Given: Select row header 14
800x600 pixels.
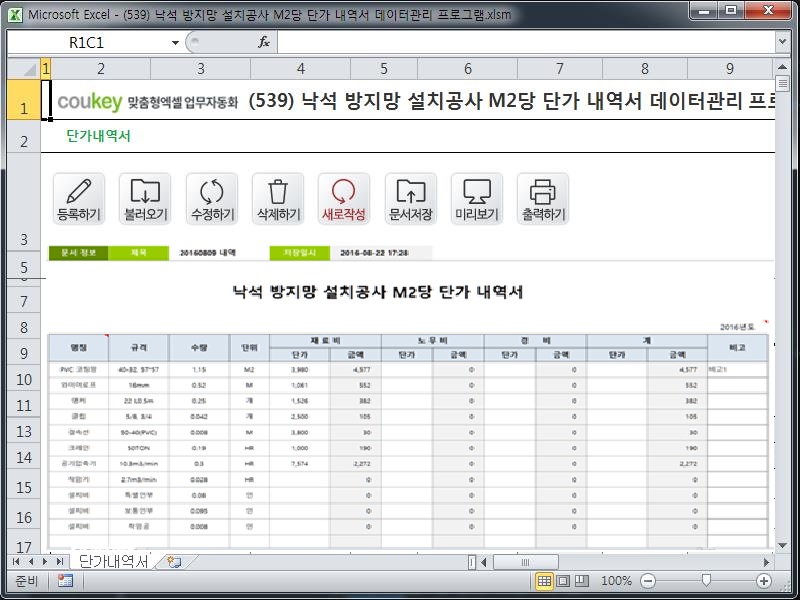Looking at the screenshot, I should point(23,458).
